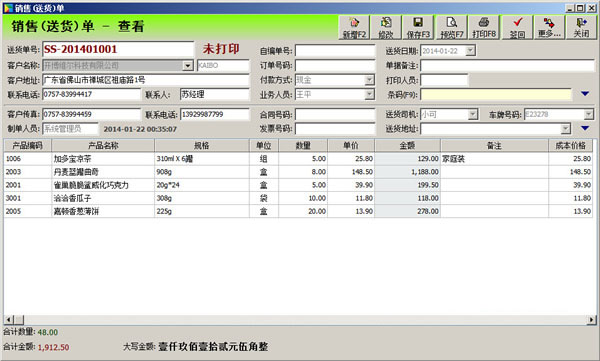
Task: Click the right scroll arrow of horizontal scrollbar
Action: tap(592, 320)
